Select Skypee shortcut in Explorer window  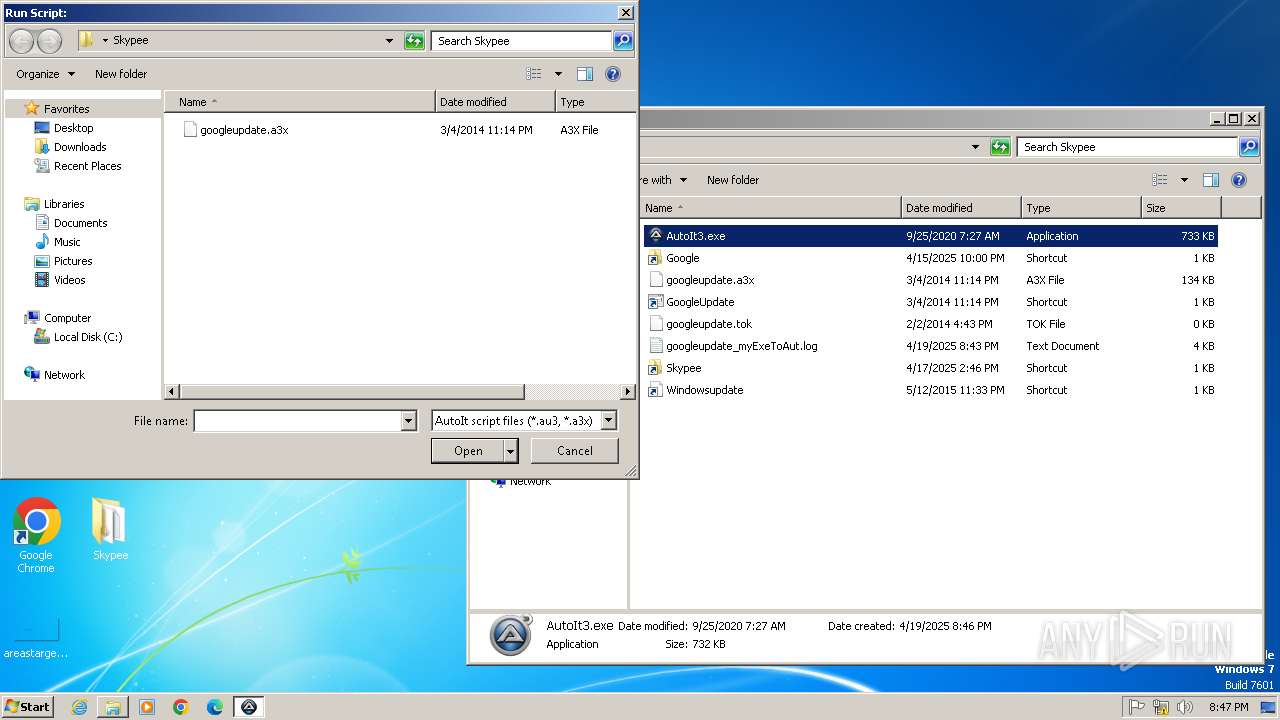click(x=683, y=368)
